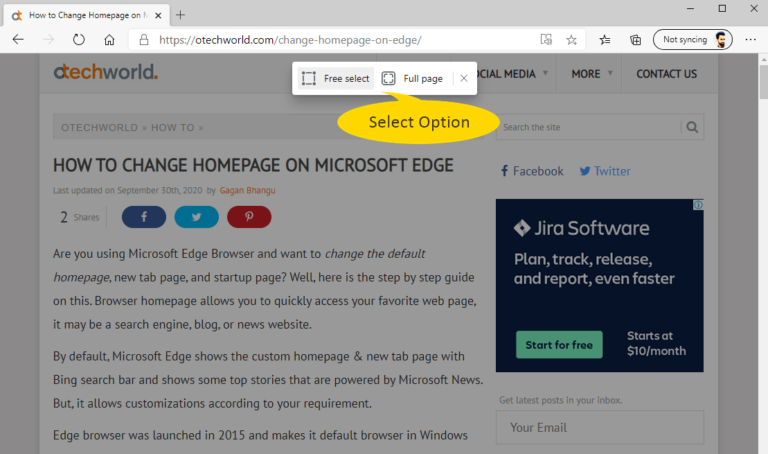Click OTECHWORLD breadcrumb link

point(99,128)
